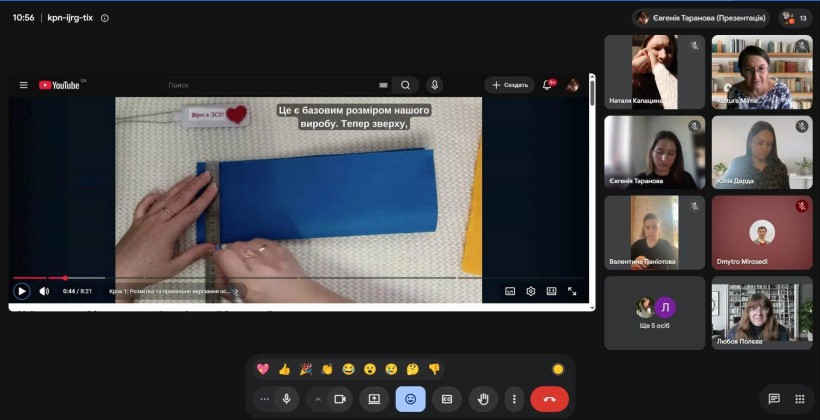Viewport: 820px width, 420px height.
Task: Click the Создать create button
Action: click(x=509, y=85)
